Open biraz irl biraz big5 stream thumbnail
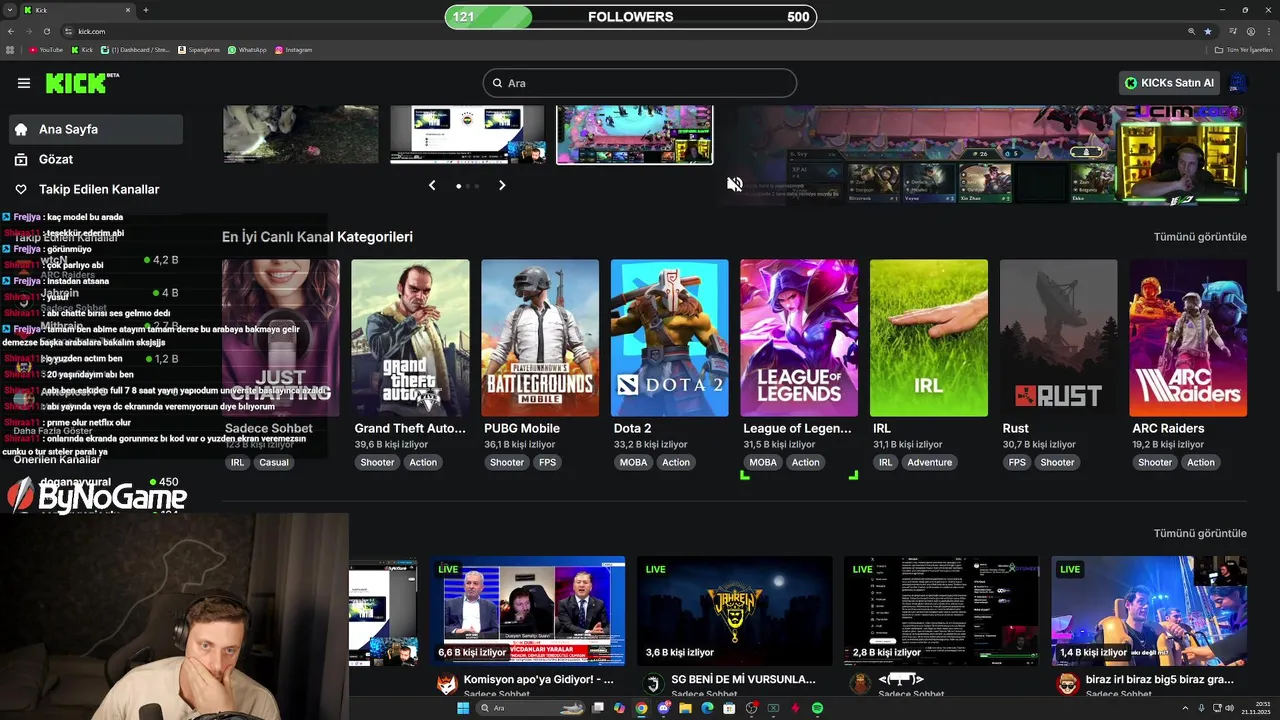 tap(1149, 611)
